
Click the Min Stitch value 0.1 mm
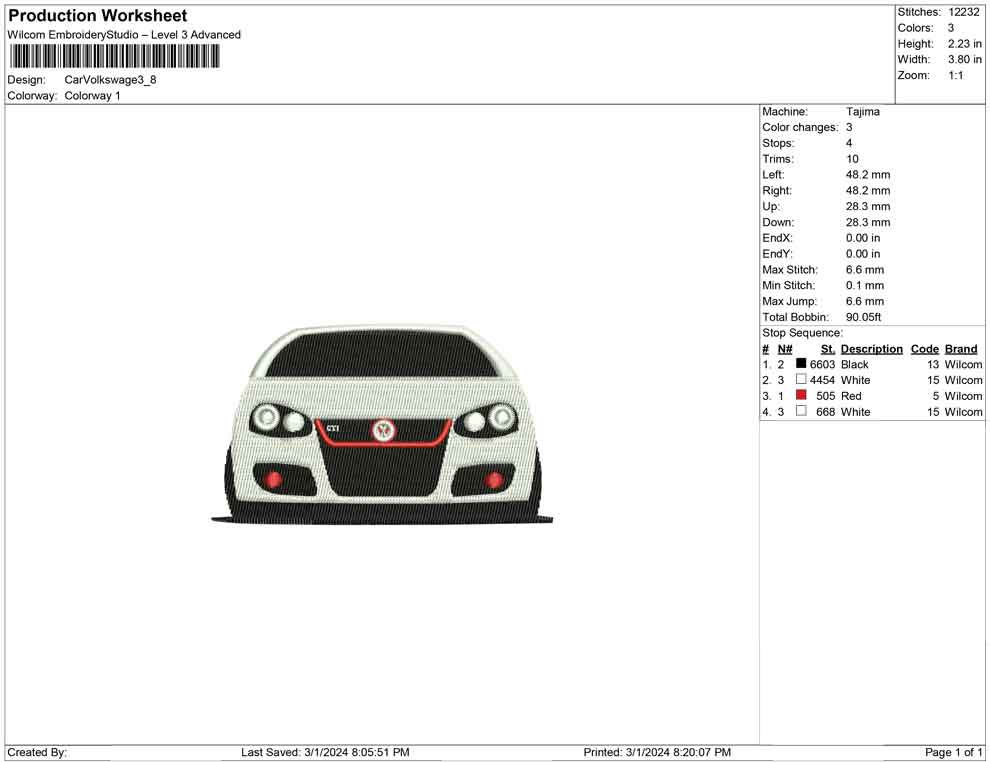pos(864,285)
